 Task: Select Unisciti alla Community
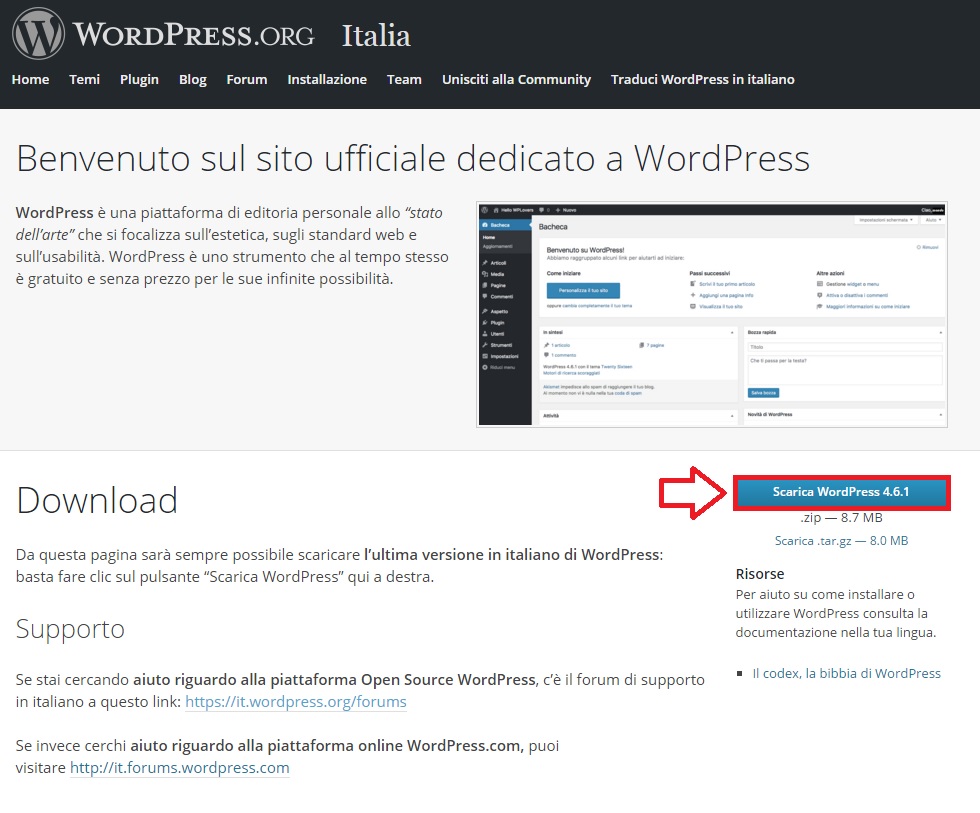(x=516, y=80)
